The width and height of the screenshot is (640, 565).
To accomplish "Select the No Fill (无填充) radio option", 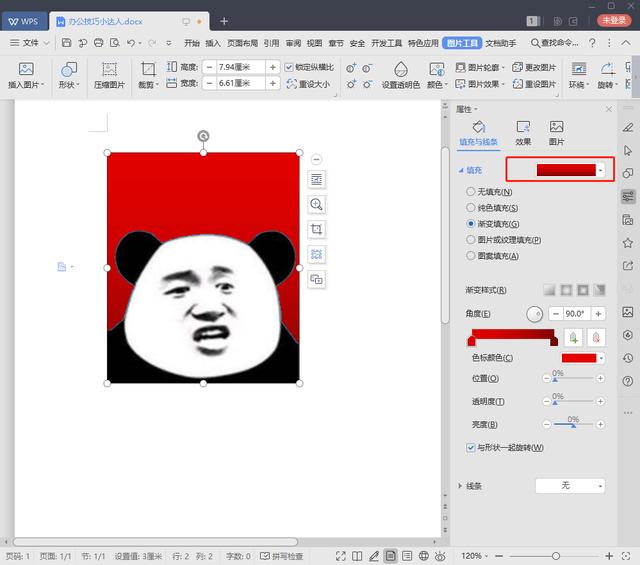I will pos(471,192).
